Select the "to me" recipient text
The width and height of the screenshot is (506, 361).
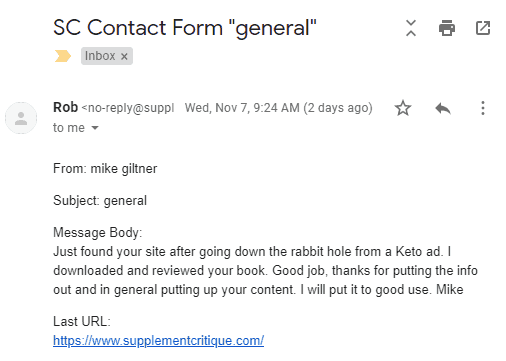pyautogui.click(x=69, y=128)
